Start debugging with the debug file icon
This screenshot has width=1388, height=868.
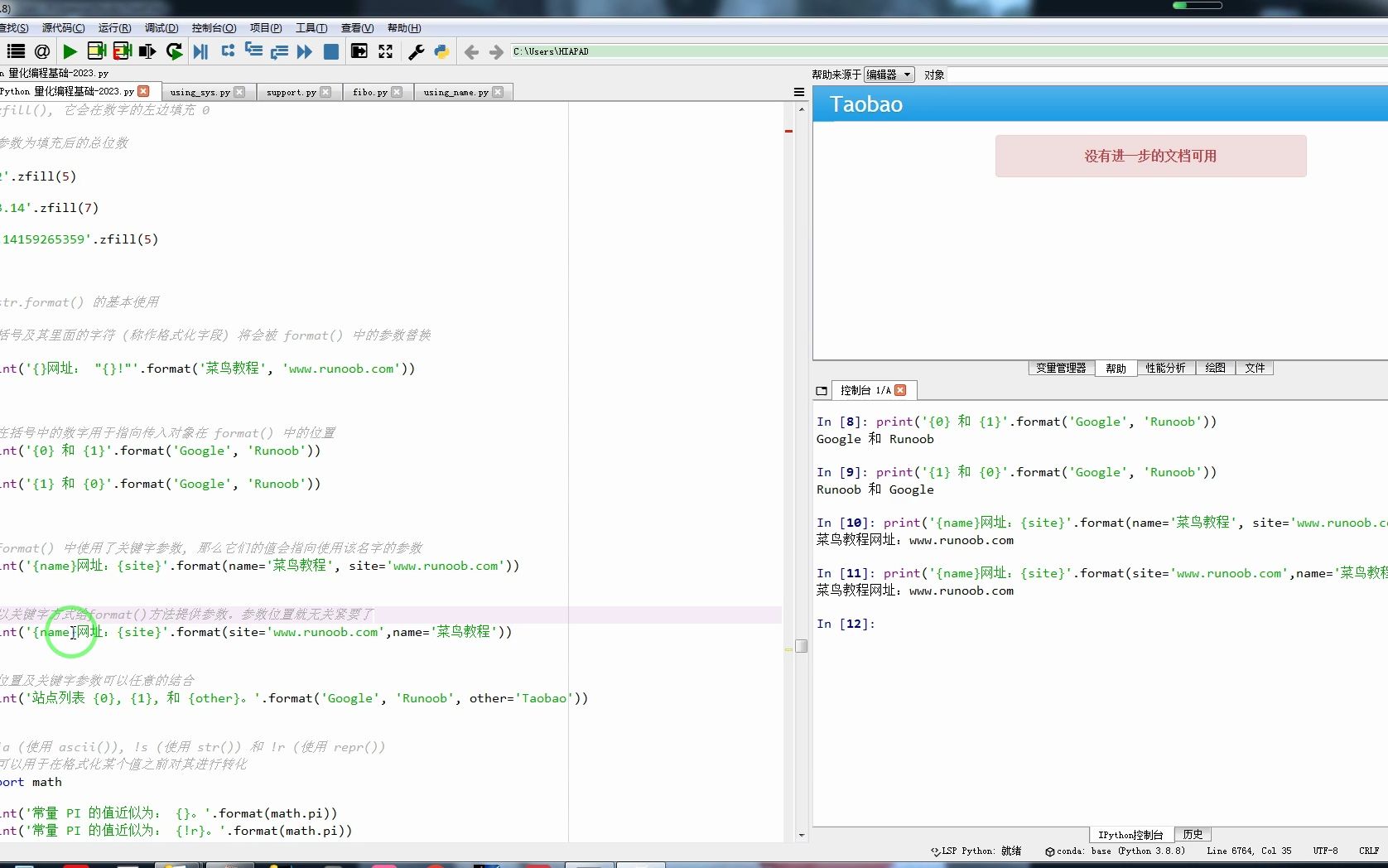(x=200, y=51)
